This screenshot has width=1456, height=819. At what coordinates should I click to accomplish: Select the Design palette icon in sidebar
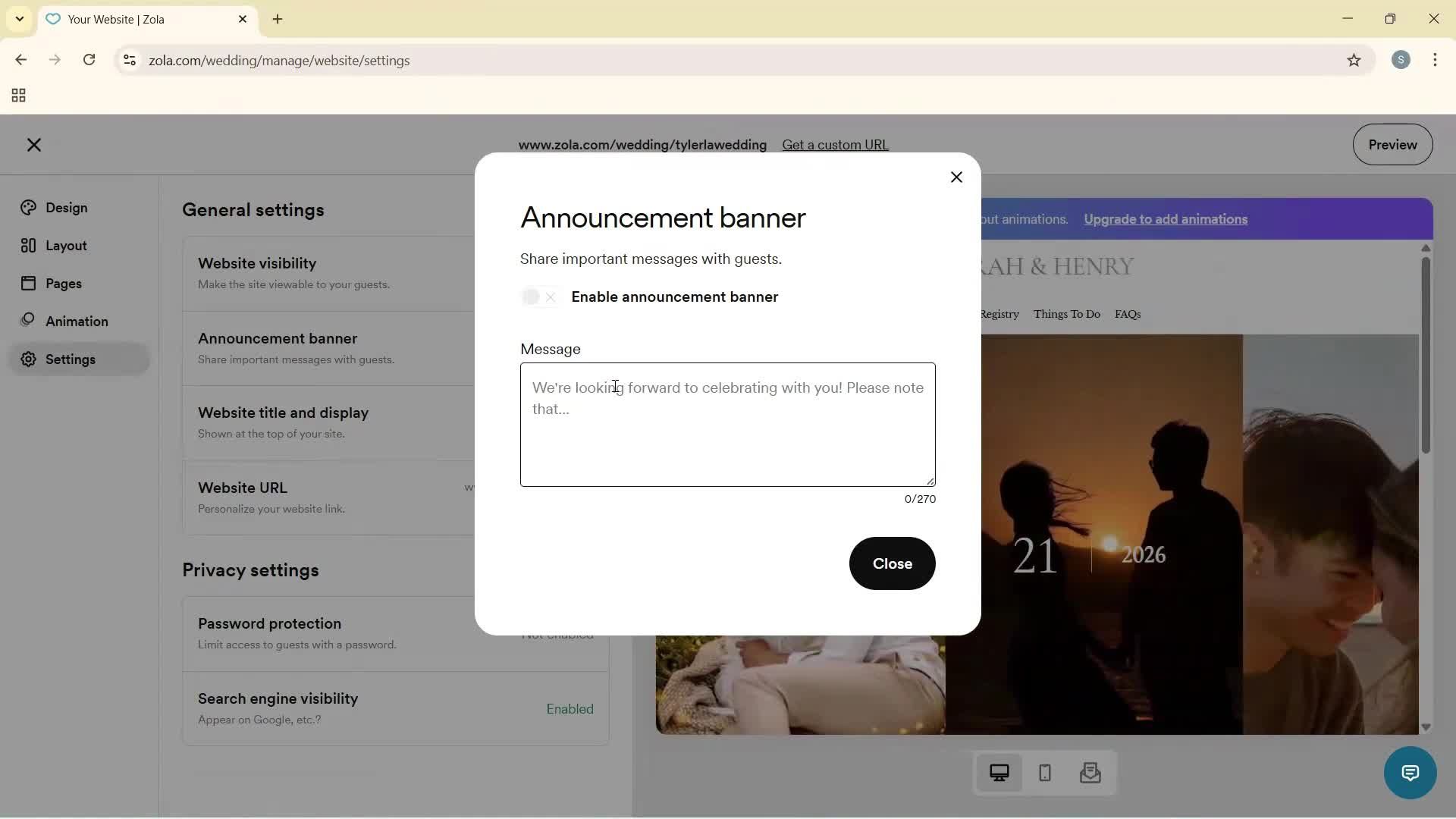pos(28,207)
